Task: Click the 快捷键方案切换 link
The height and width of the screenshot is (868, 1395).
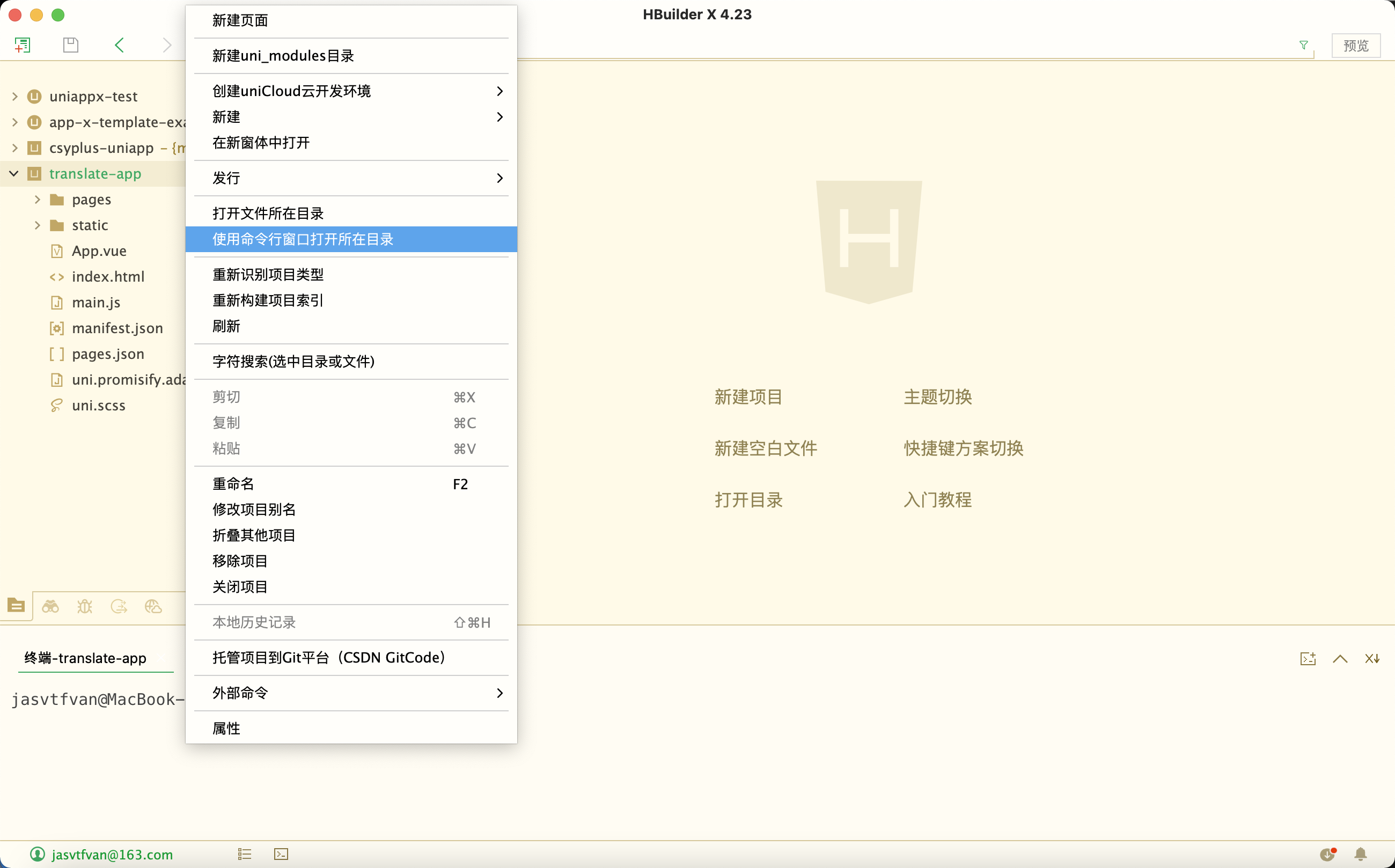Action: [x=963, y=448]
